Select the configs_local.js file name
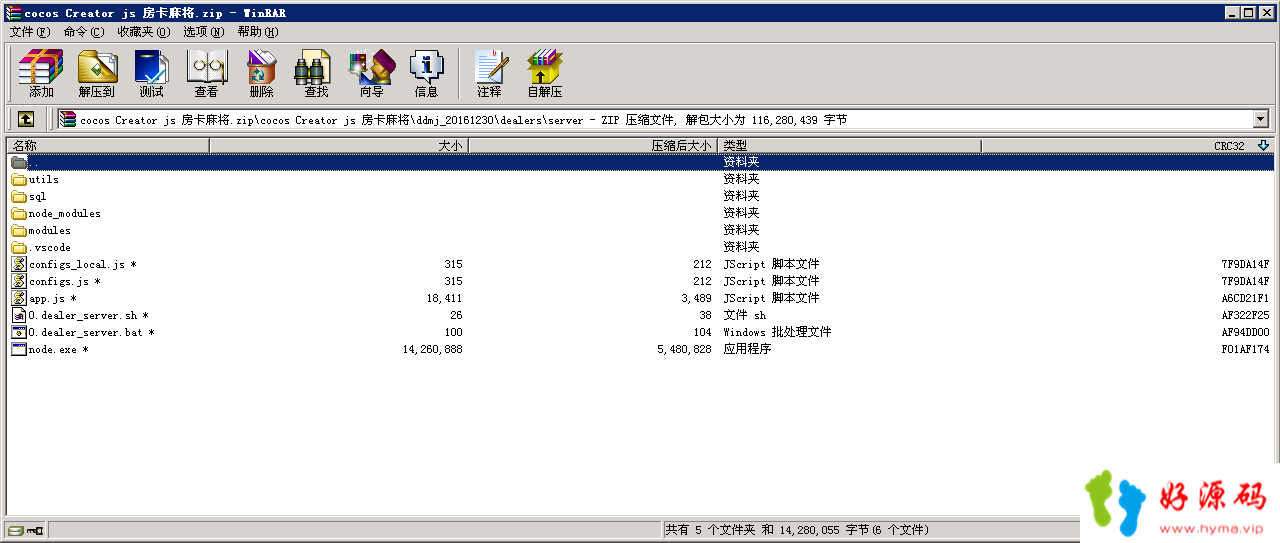Image resolution: width=1280 pixels, height=543 pixels. (83, 265)
